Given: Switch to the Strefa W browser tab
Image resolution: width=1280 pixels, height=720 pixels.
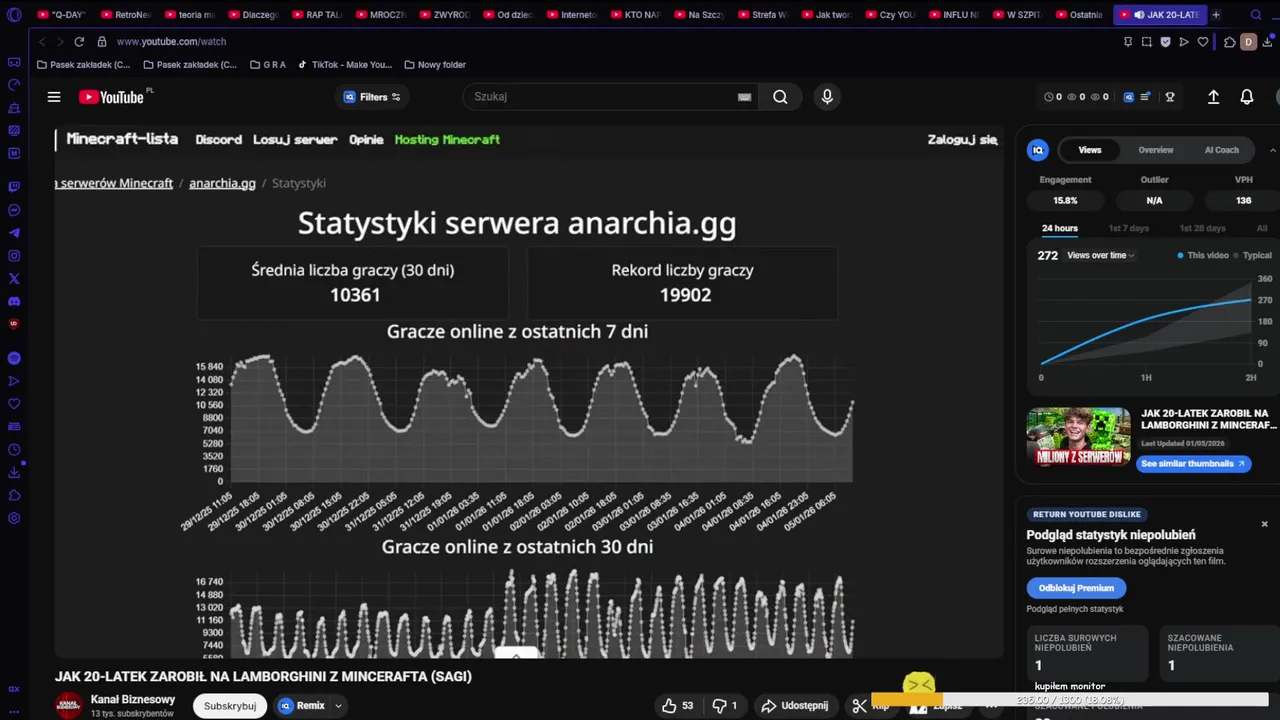Looking at the screenshot, I should click(x=762, y=15).
